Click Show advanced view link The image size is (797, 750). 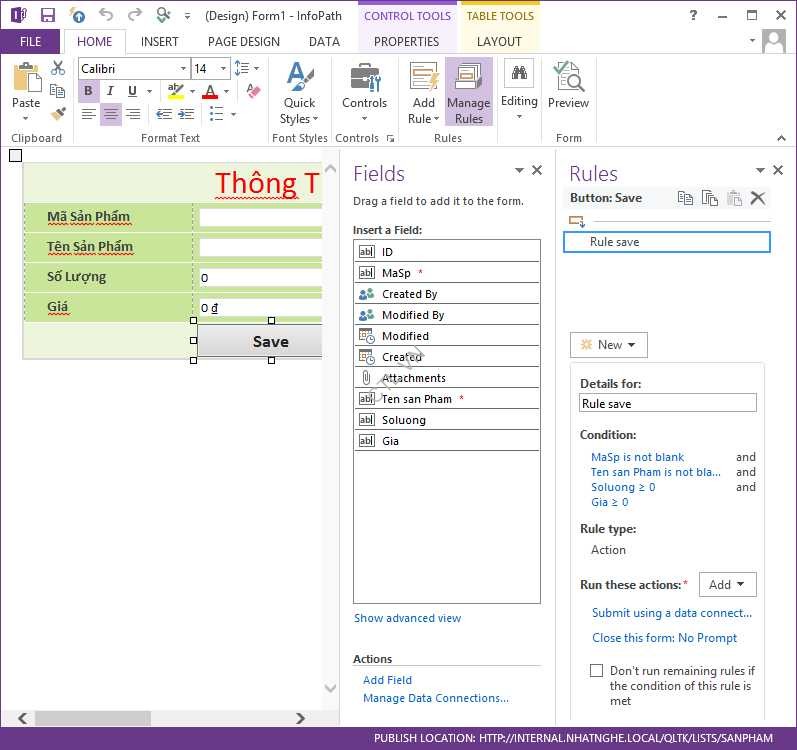click(x=408, y=618)
